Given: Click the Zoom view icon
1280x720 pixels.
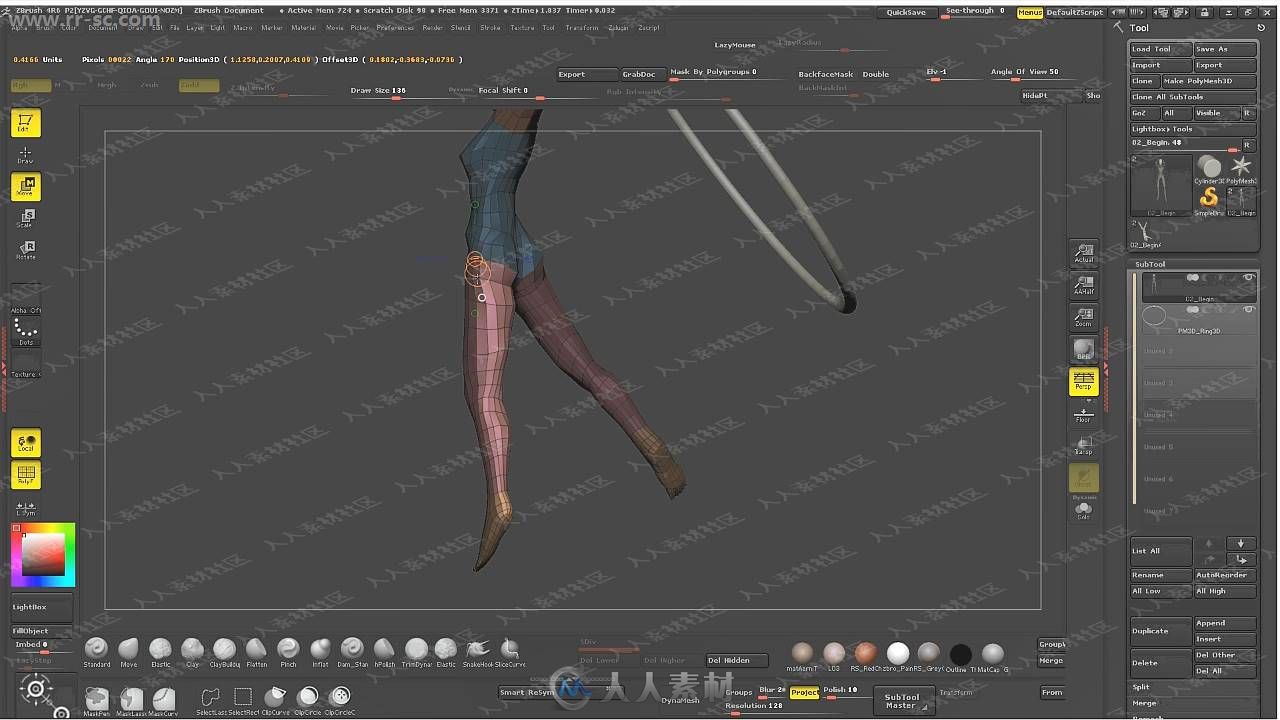Looking at the screenshot, I should (1084, 316).
